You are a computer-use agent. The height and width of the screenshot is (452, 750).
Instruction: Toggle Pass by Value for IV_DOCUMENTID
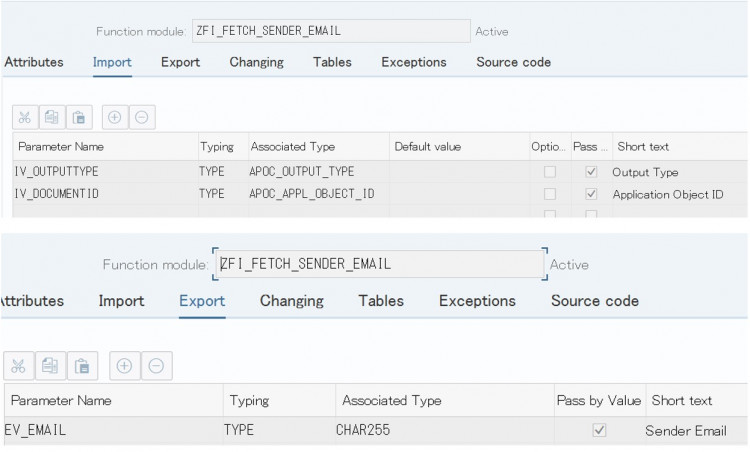coord(591,194)
